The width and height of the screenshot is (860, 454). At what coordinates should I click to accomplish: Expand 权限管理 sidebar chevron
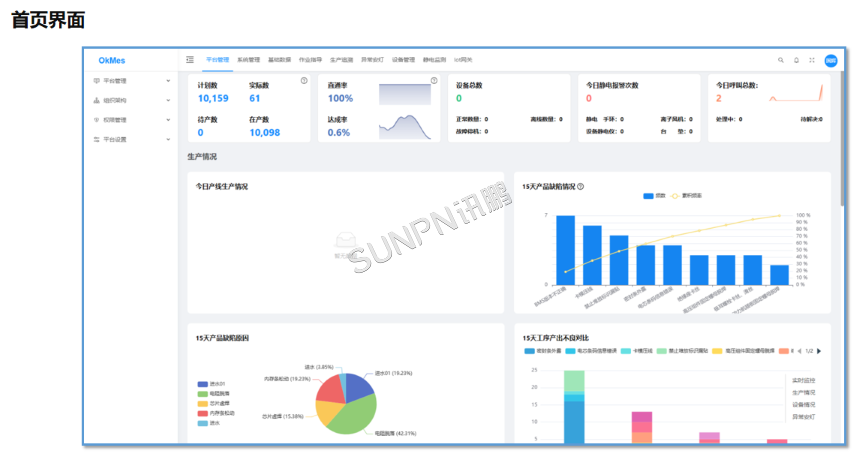tap(168, 120)
